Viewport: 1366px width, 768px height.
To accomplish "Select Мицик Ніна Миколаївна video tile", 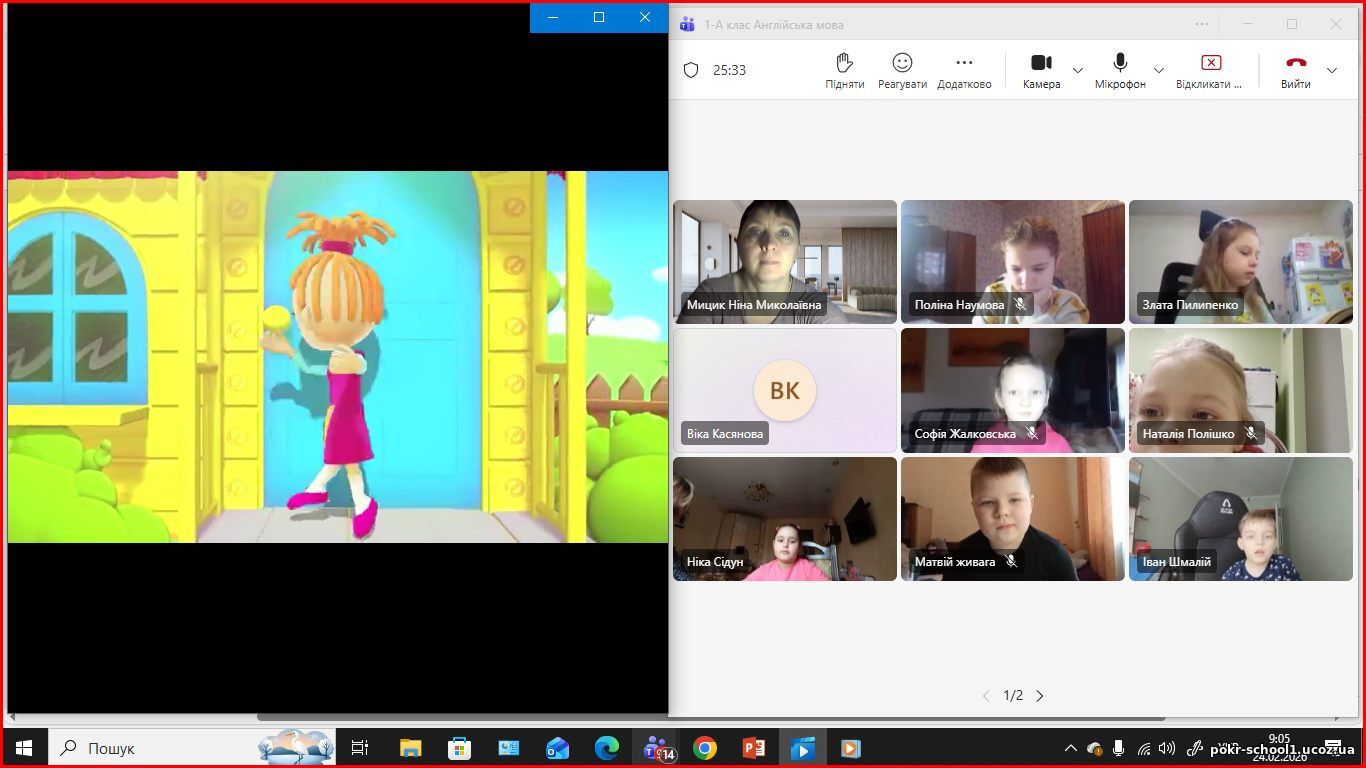I will click(x=785, y=261).
